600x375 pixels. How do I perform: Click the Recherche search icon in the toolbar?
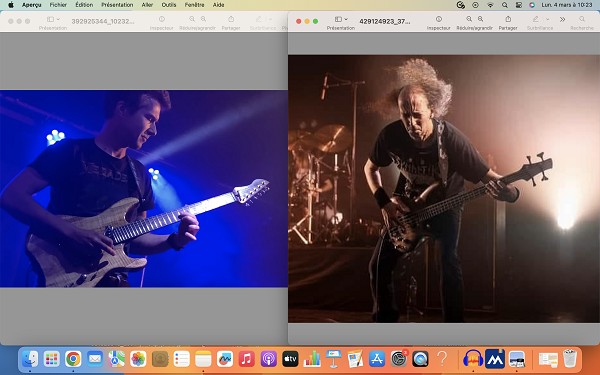coord(582,19)
